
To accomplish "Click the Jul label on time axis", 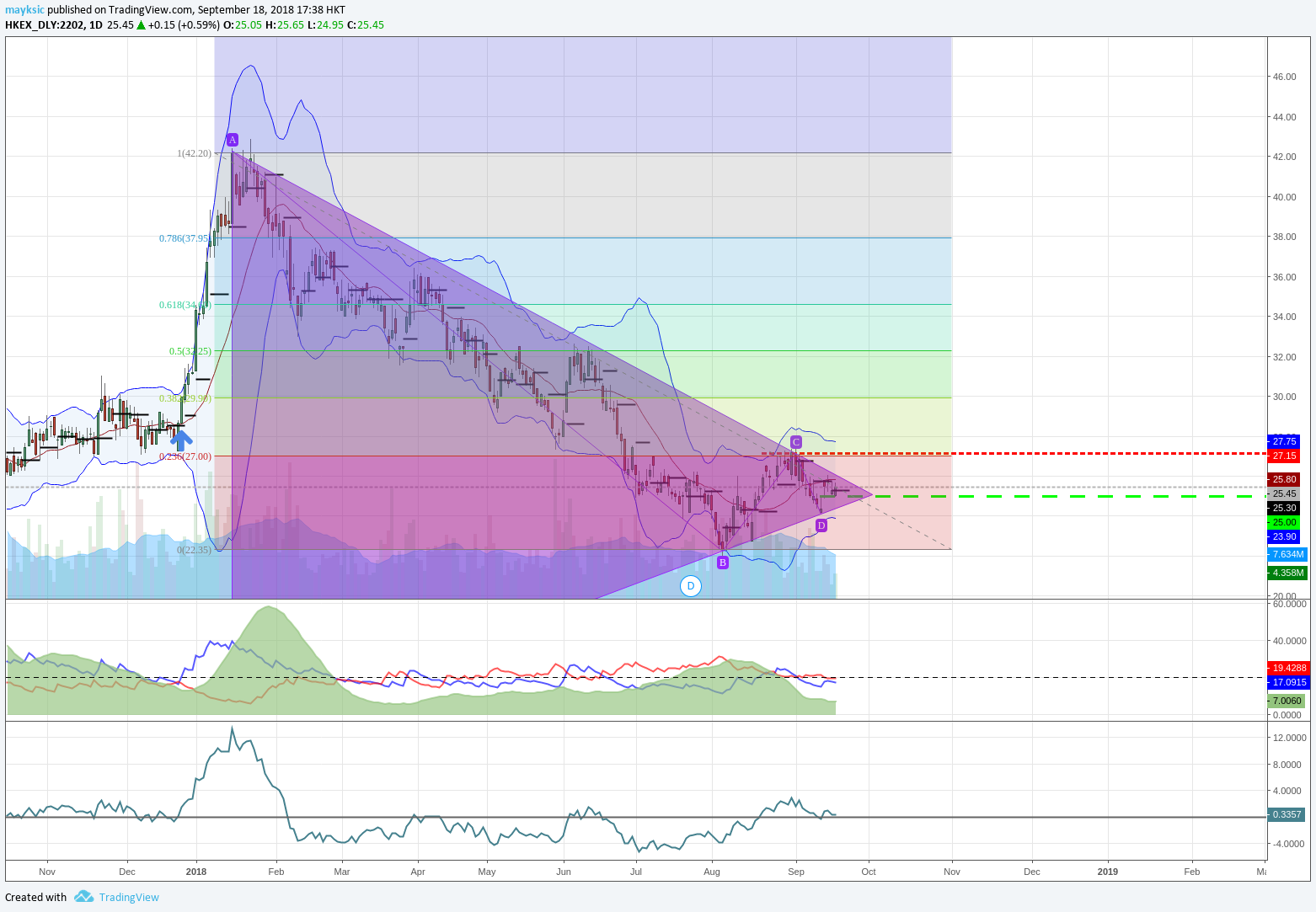I will click(x=636, y=872).
